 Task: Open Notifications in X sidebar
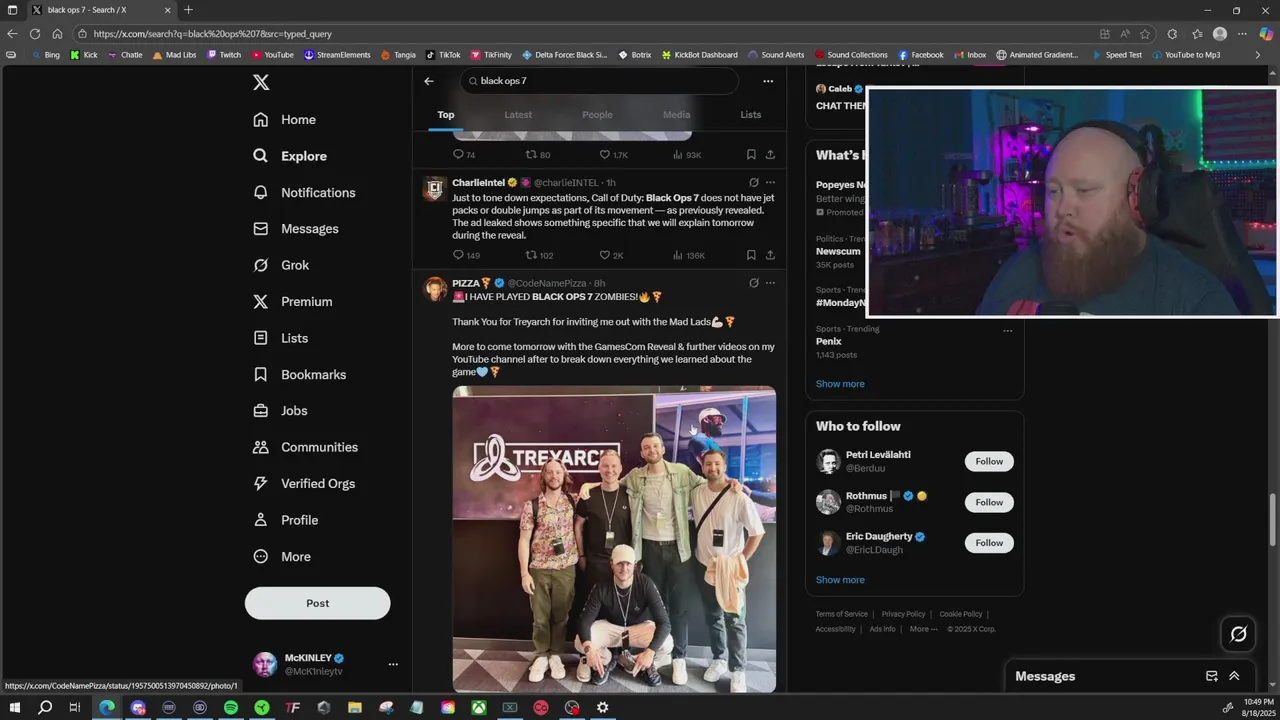304,192
